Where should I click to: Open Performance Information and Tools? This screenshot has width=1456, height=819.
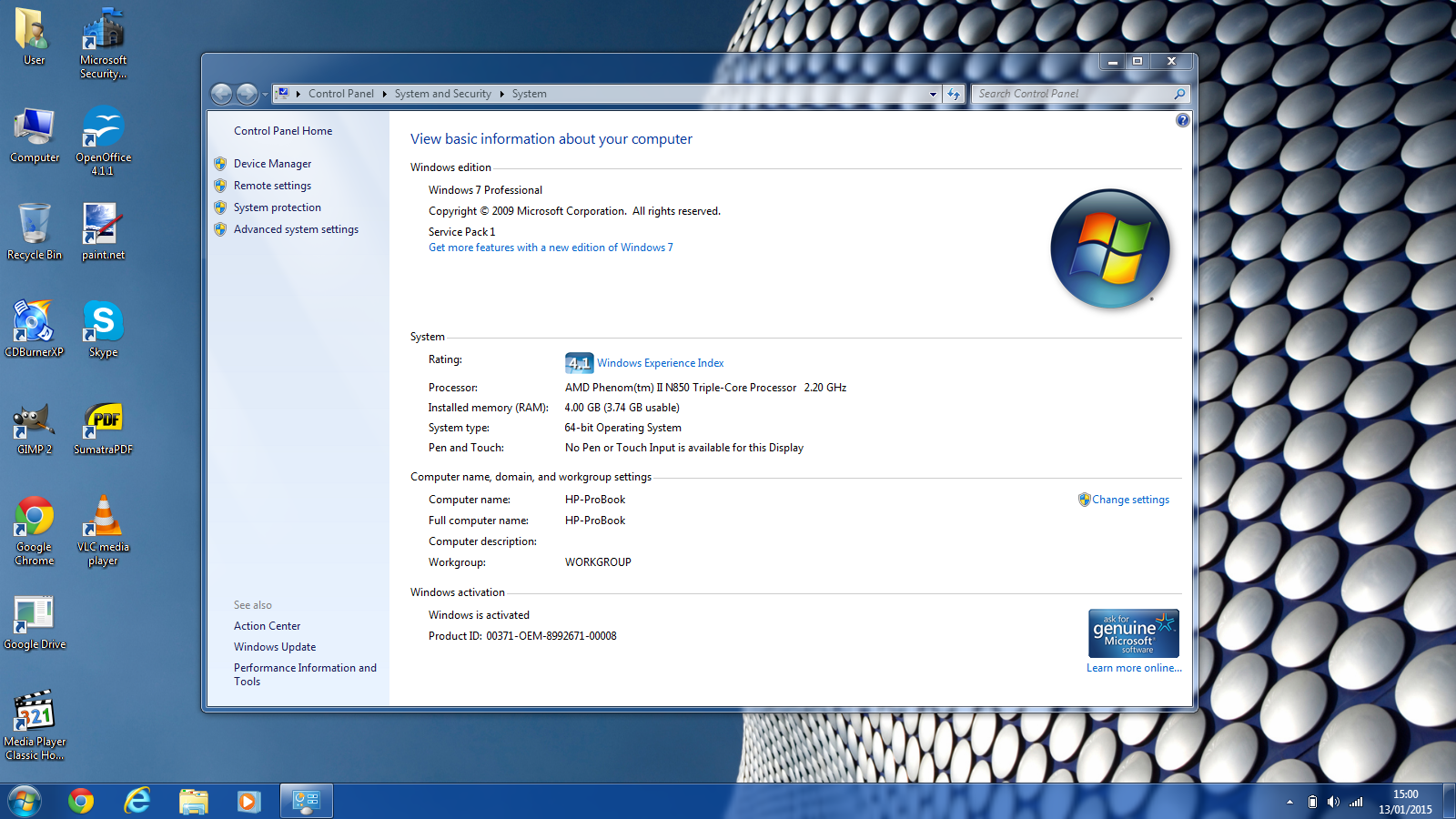[305, 674]
